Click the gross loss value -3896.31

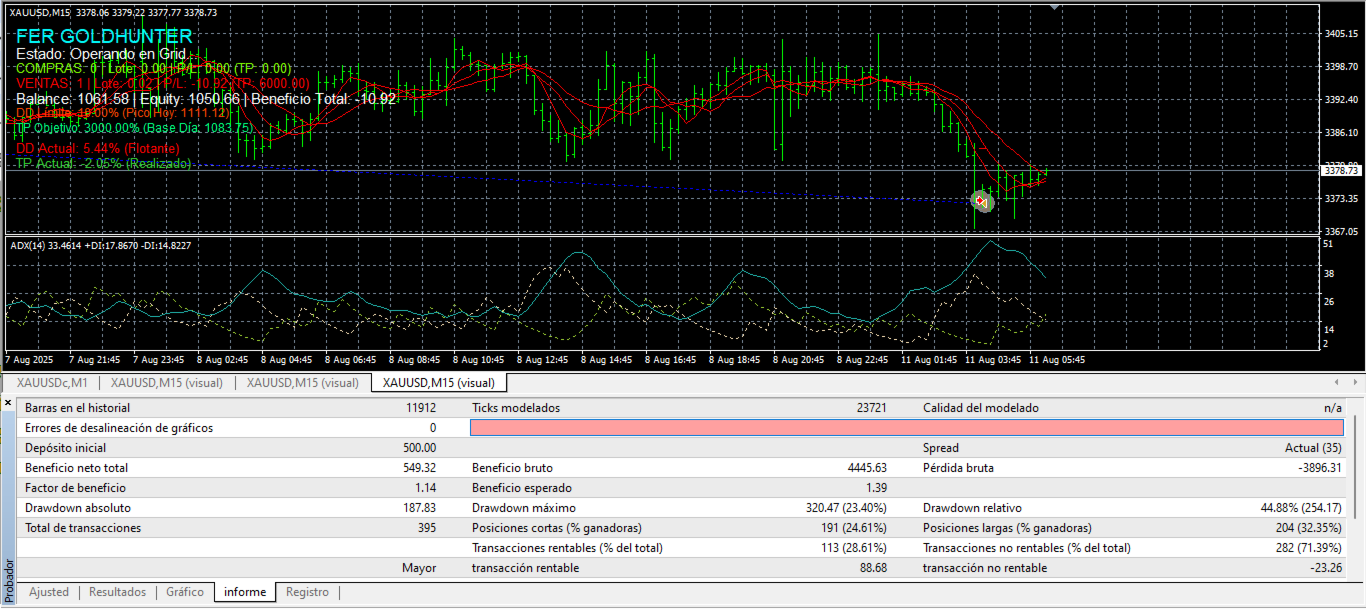click(1319, 468)
